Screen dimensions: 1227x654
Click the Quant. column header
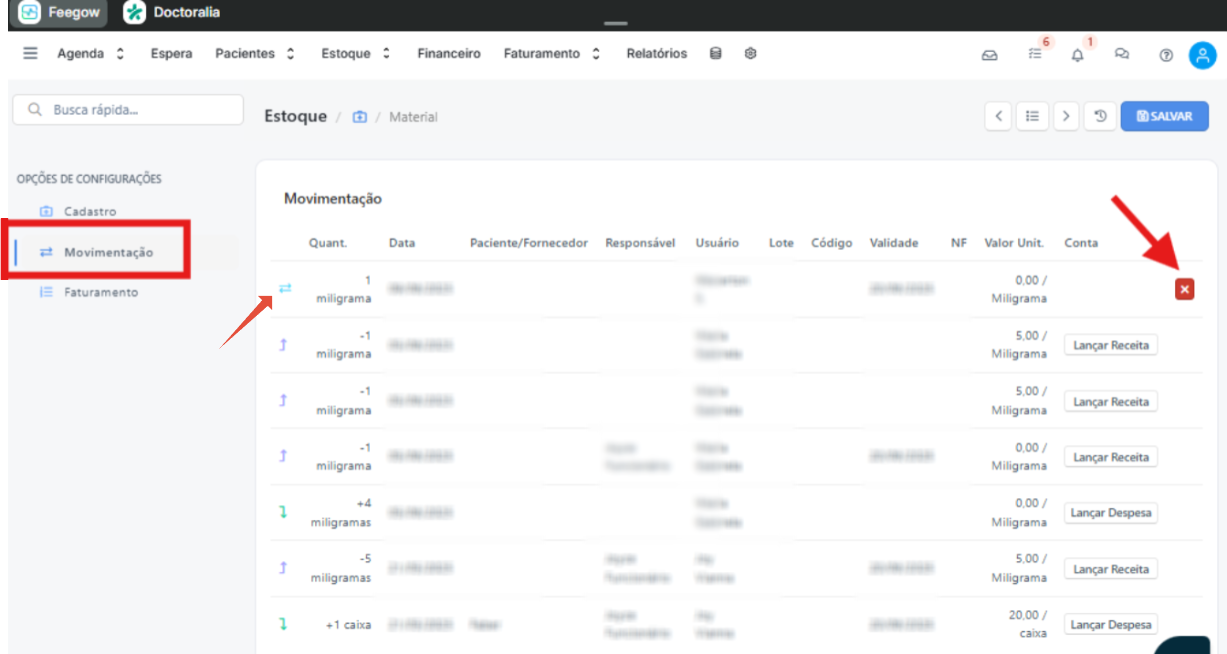[328, 243]
